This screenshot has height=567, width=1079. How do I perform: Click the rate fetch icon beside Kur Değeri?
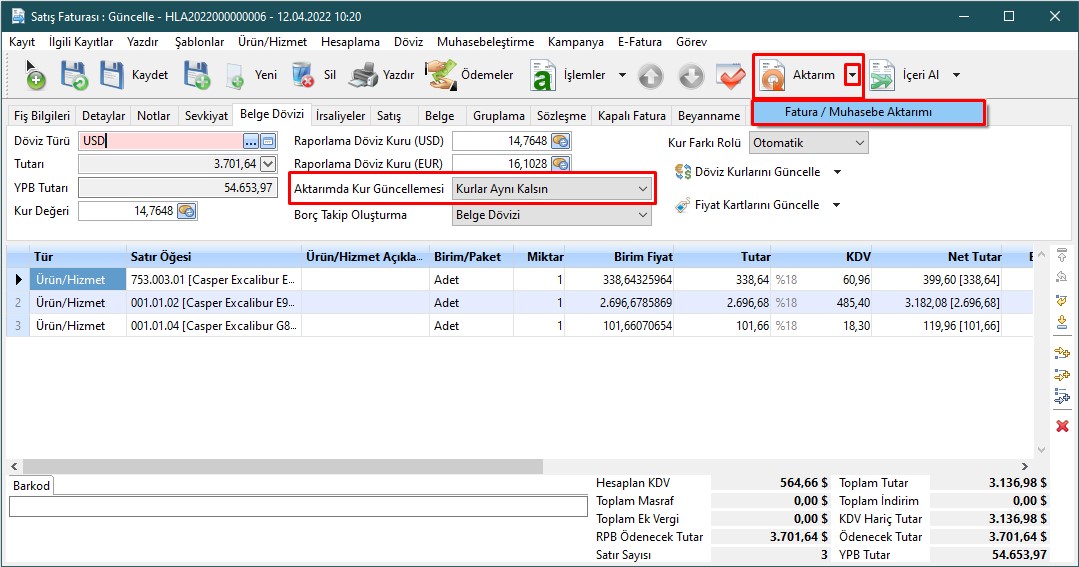coord(186,211)
